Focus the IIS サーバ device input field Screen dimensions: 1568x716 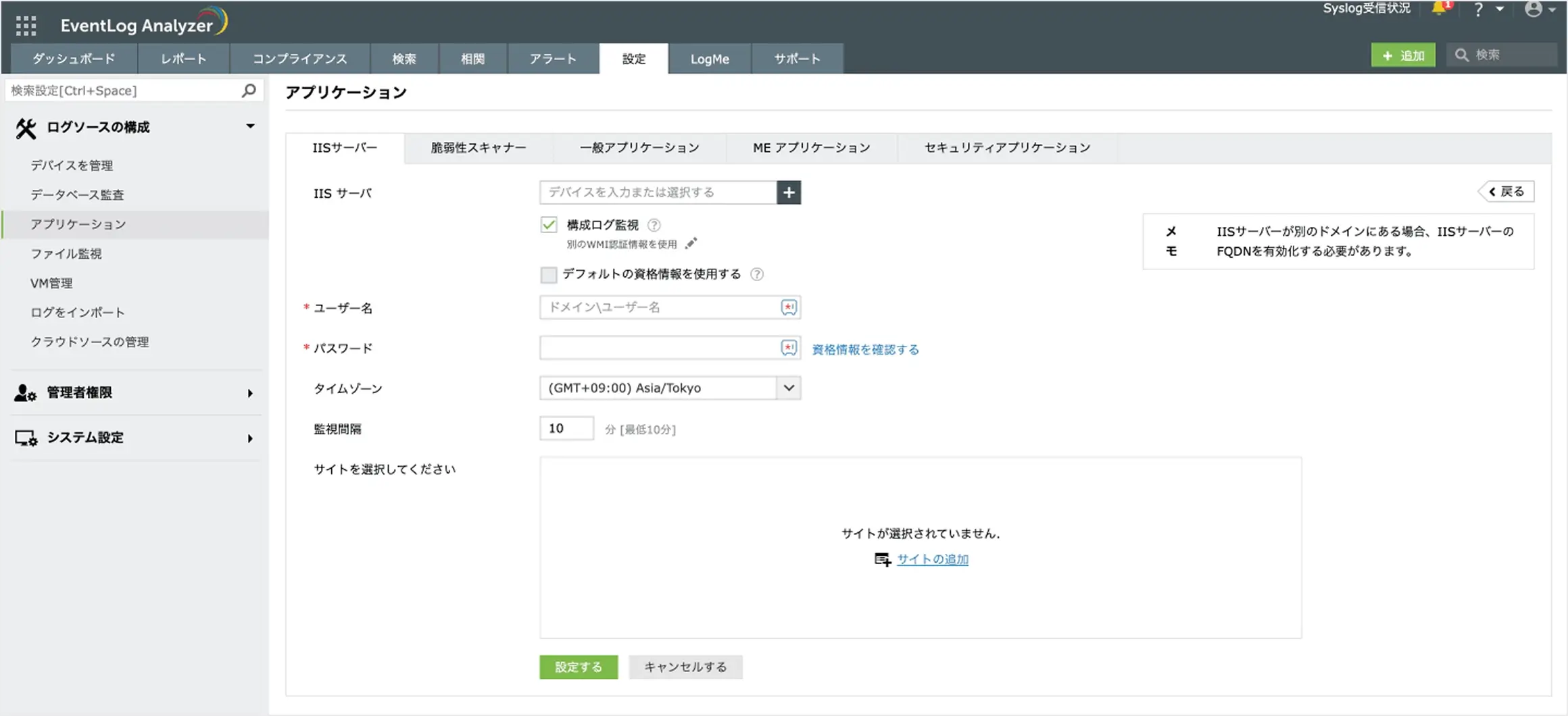point(658,193)
